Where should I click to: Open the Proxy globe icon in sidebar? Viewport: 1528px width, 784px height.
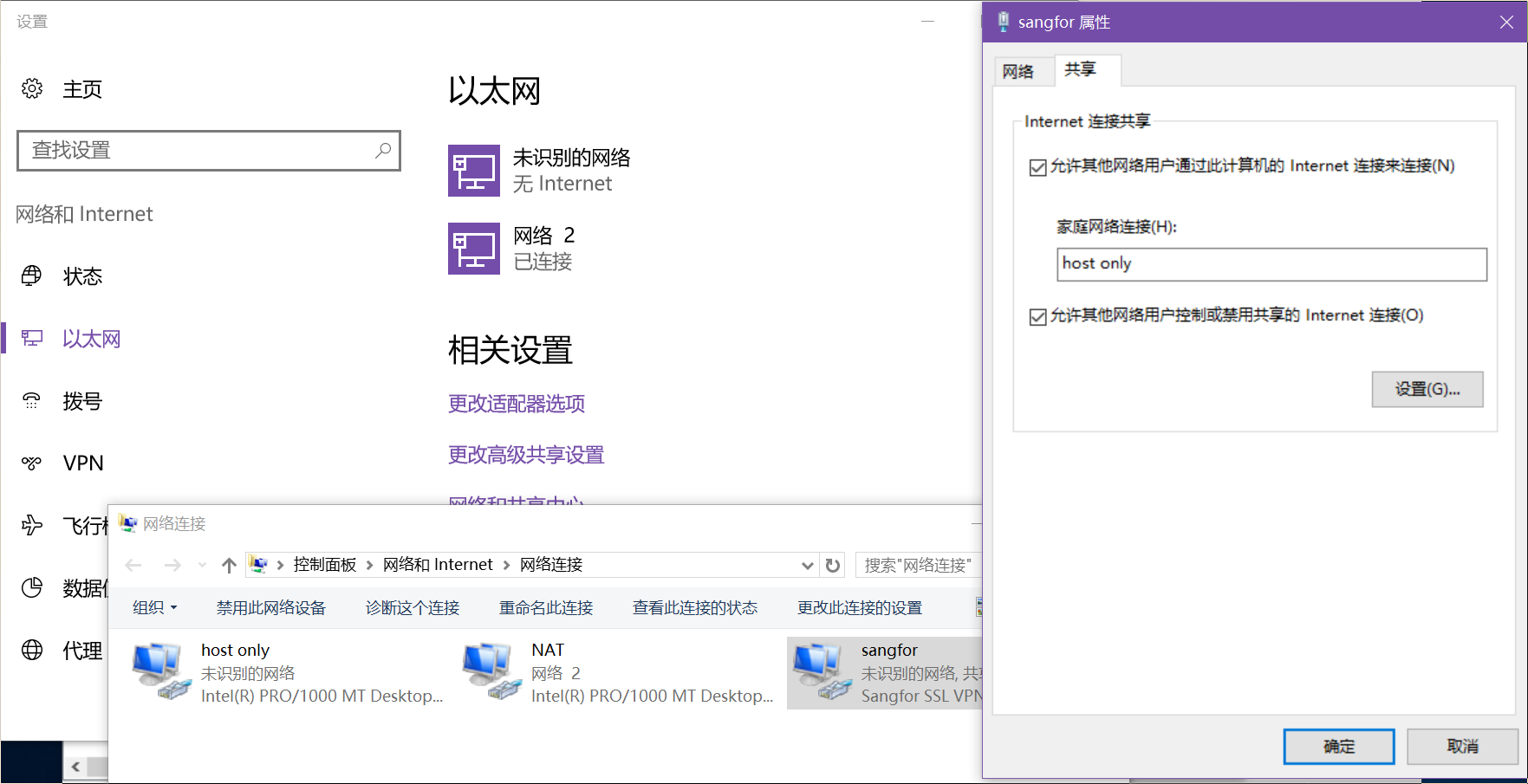[32, 650]
